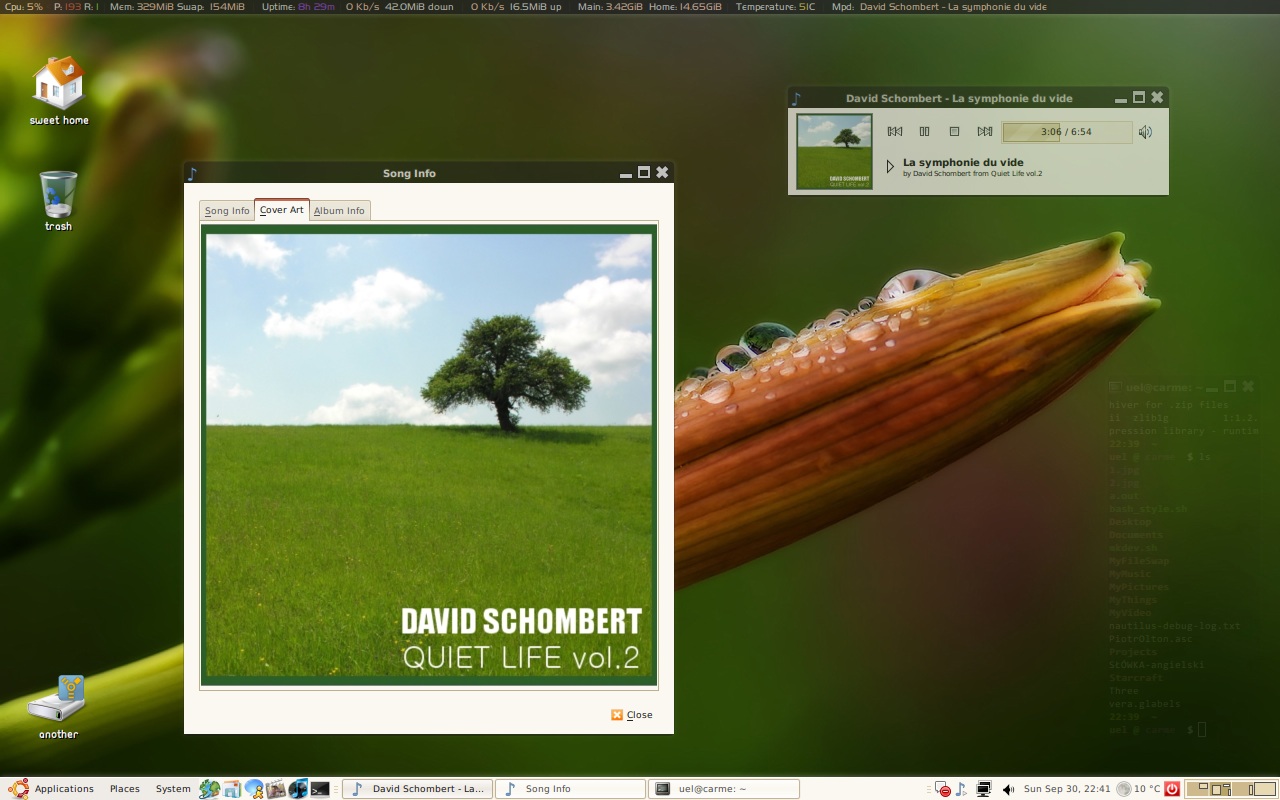1280x800 pixels.
Task: Open the Places menu
Action: coord(125,789)
